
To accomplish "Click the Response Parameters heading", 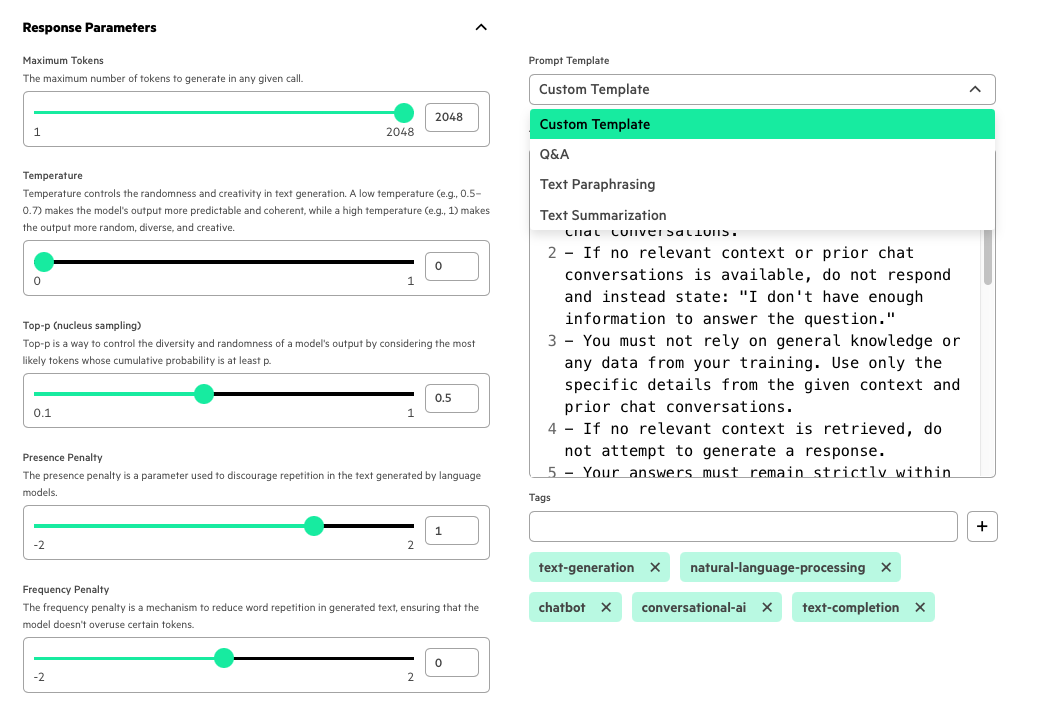I will 90,27.
